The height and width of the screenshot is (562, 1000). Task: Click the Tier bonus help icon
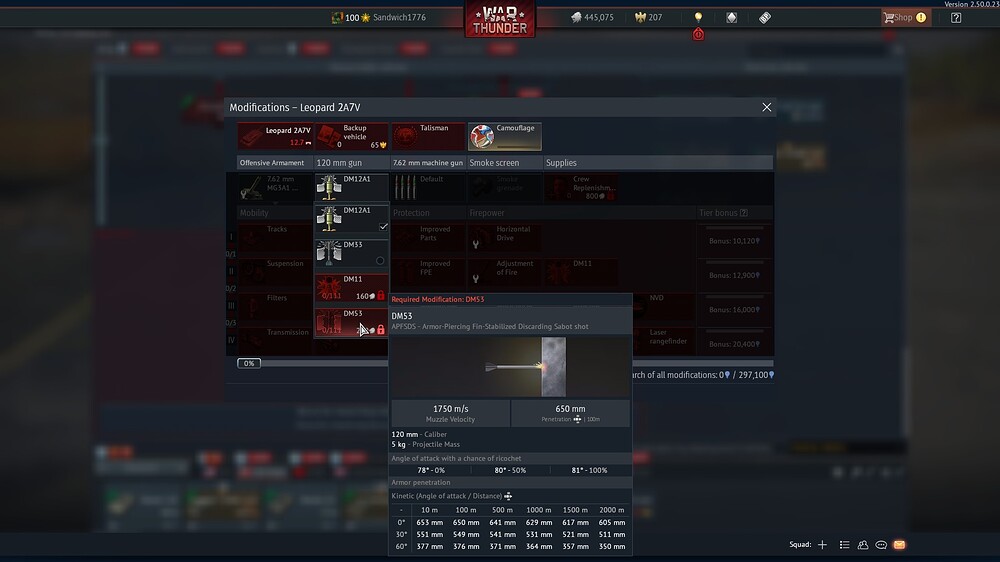(x=744, y=213)
